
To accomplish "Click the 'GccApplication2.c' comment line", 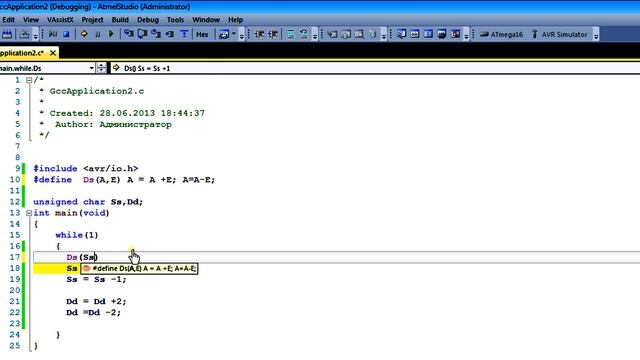I will 97,91.
